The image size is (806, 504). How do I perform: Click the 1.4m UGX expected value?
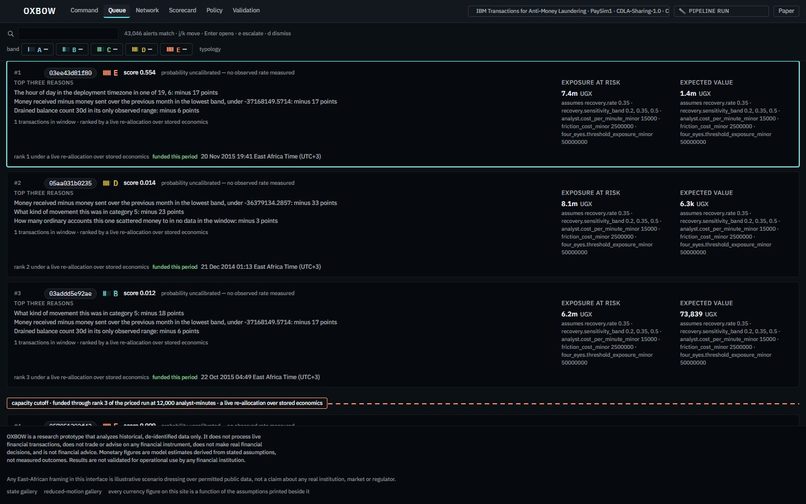click(x=695, y=94)
